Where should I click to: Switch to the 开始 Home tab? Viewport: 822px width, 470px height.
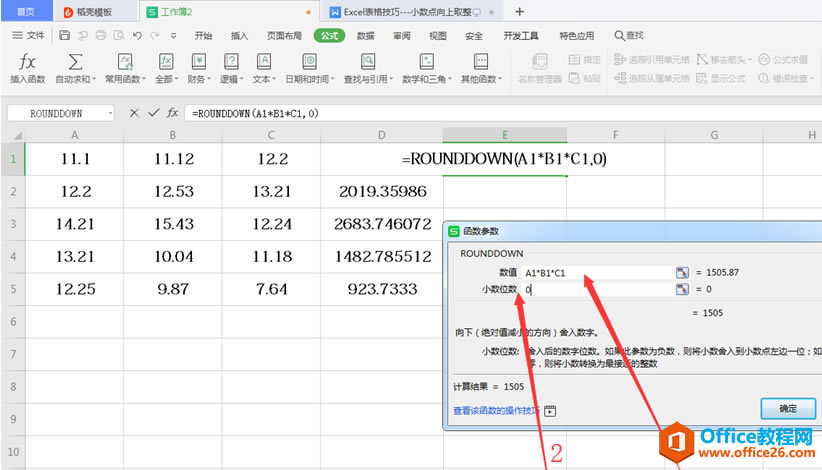pyautogui.click(x=203, y=36)
